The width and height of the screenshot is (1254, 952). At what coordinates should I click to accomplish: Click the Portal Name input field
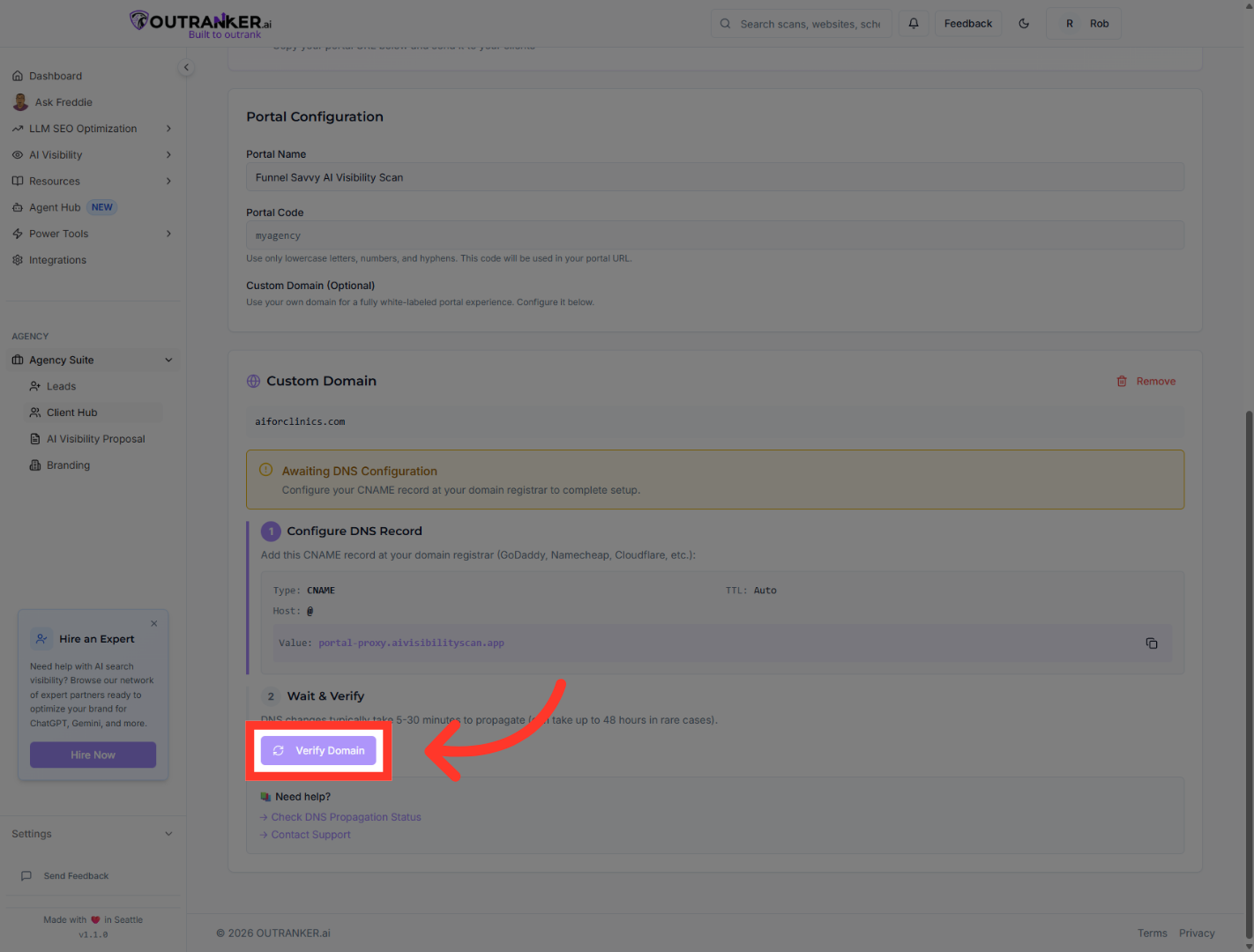pos(714,177)
